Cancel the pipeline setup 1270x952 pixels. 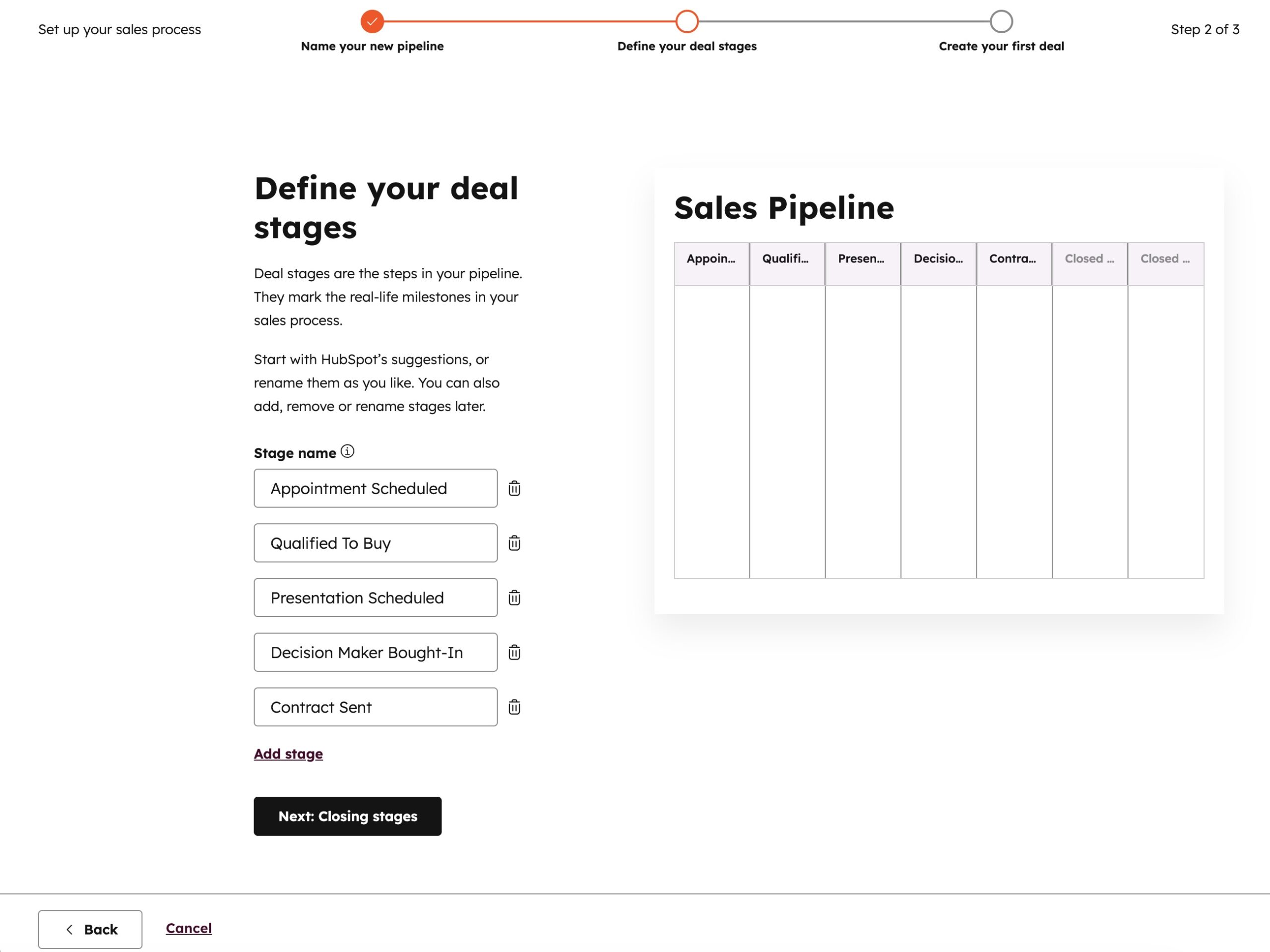pos(189,928)
